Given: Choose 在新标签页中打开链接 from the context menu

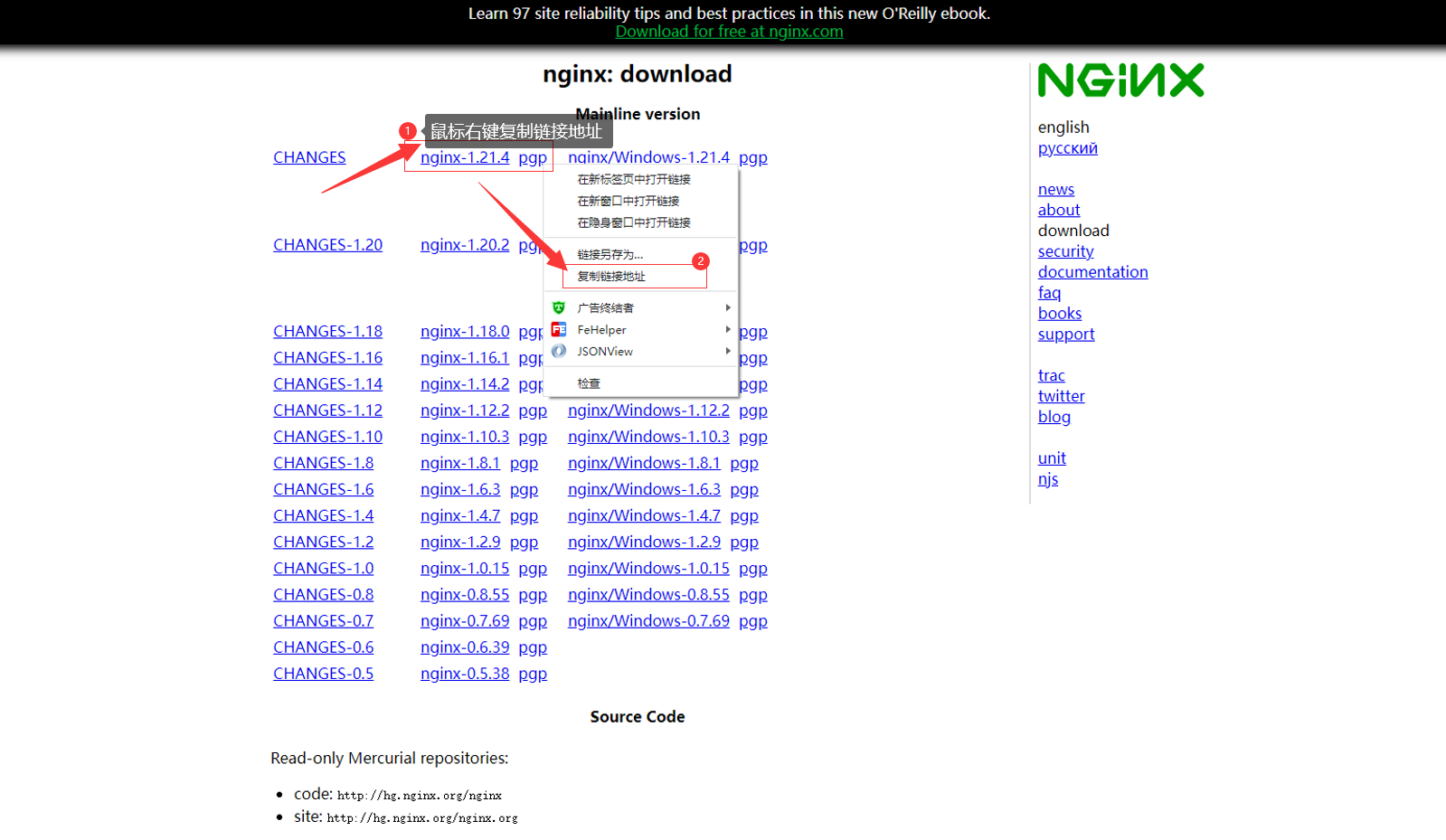Looking at the screenshot, I should point(634,180).
